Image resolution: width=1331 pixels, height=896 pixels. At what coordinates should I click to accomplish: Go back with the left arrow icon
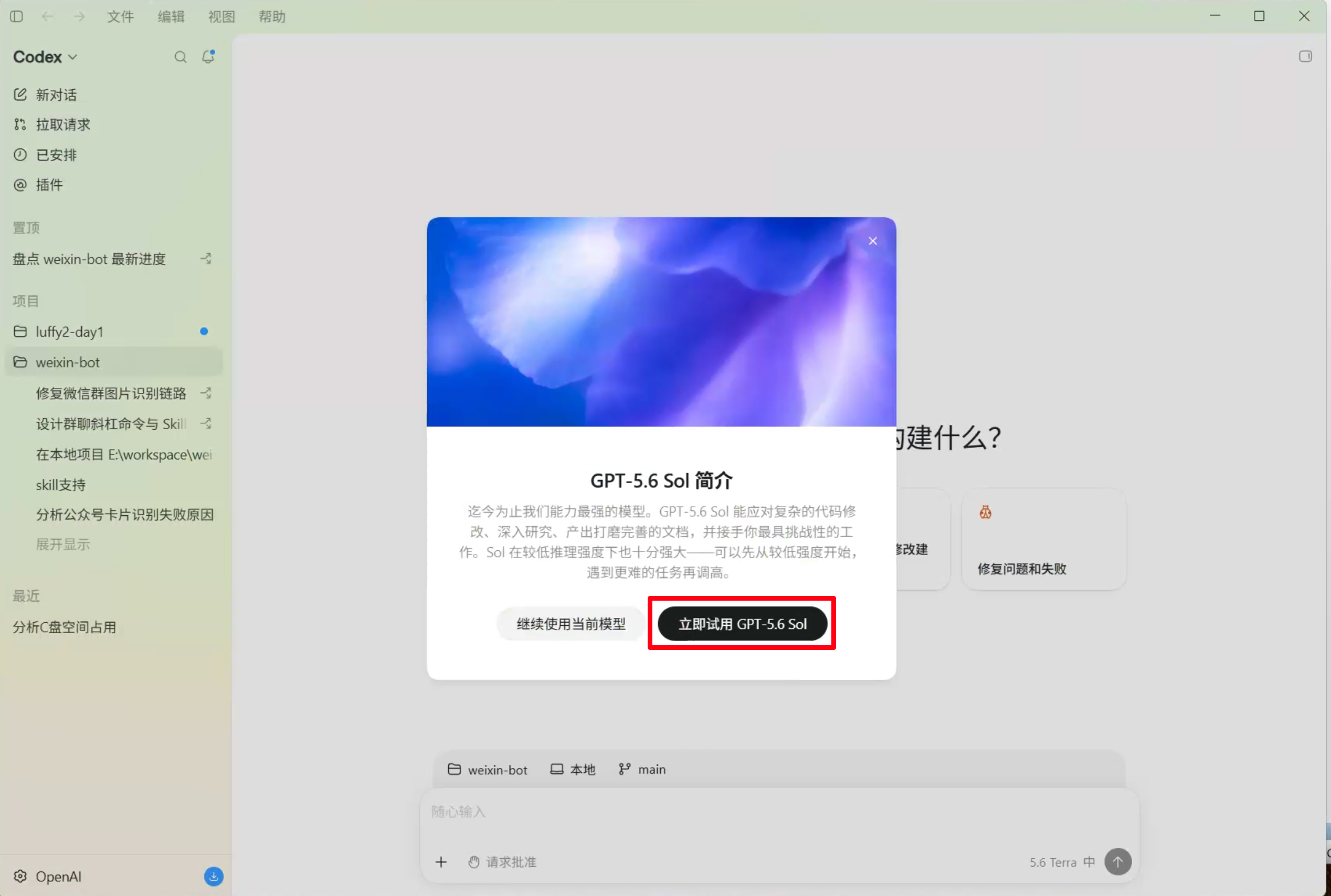tap(47, 17)
